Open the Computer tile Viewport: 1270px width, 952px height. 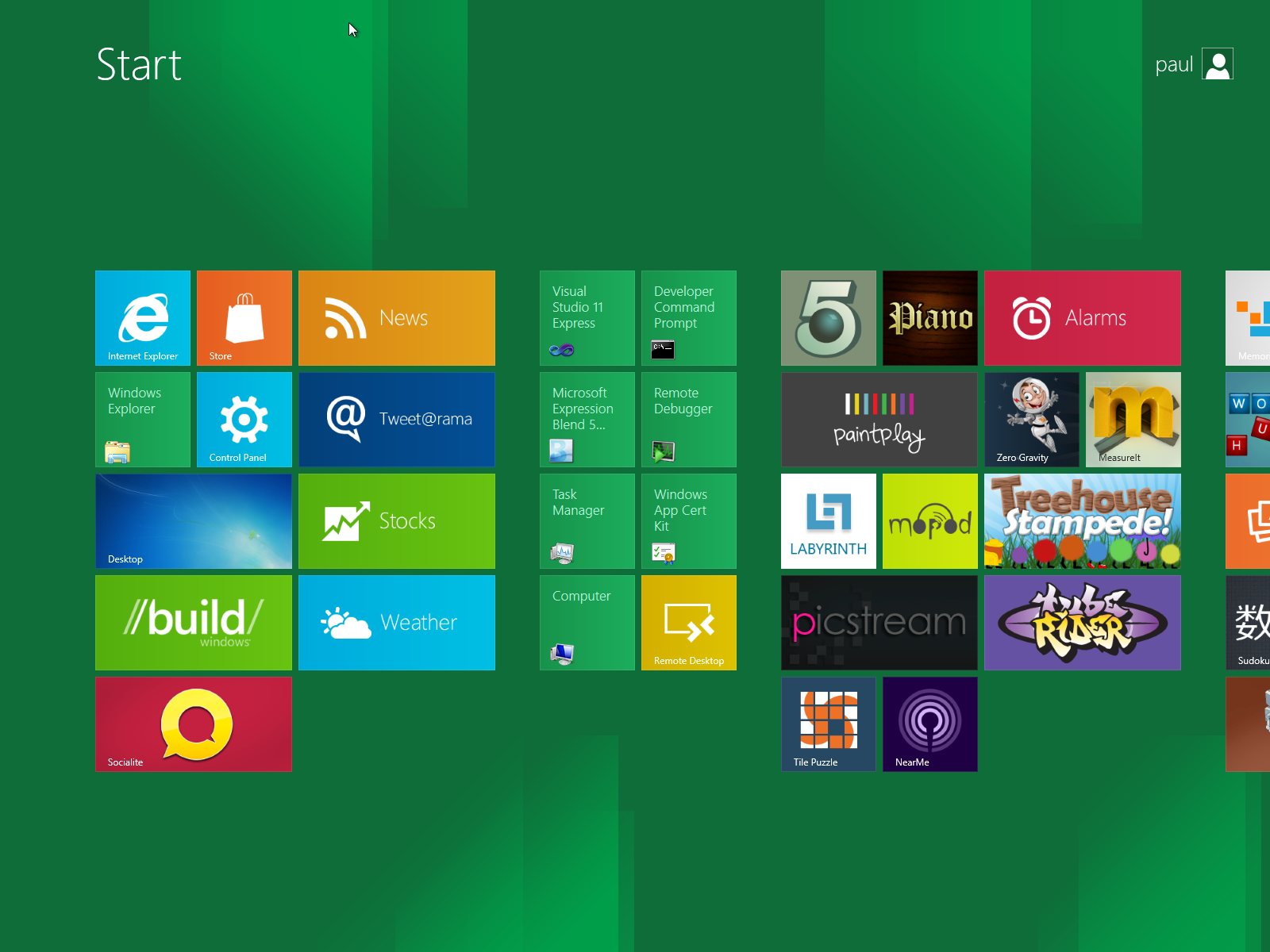pos(587,623)
